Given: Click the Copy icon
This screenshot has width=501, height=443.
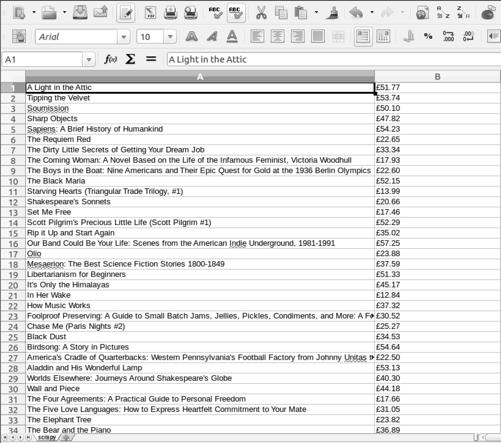Looking at the screenshot, I should click(x=281, y=13).
